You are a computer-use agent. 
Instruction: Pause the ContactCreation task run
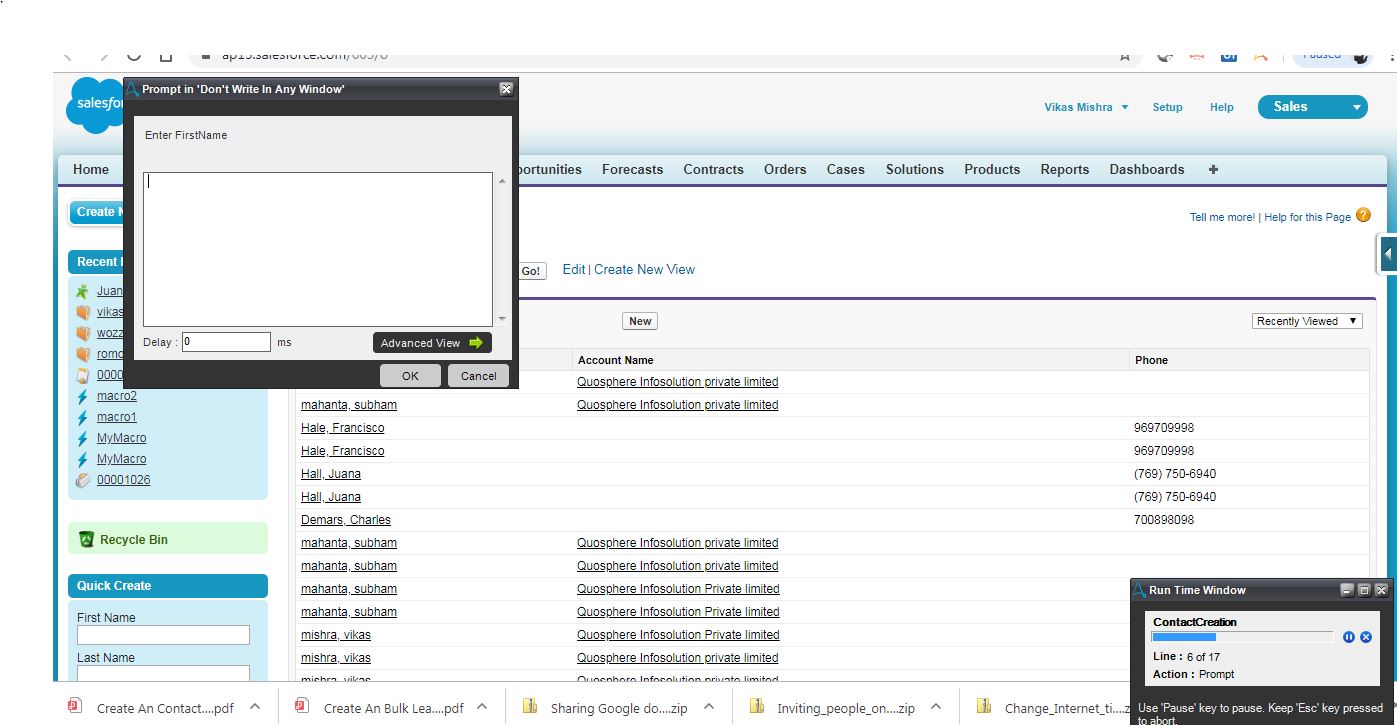1348,637
